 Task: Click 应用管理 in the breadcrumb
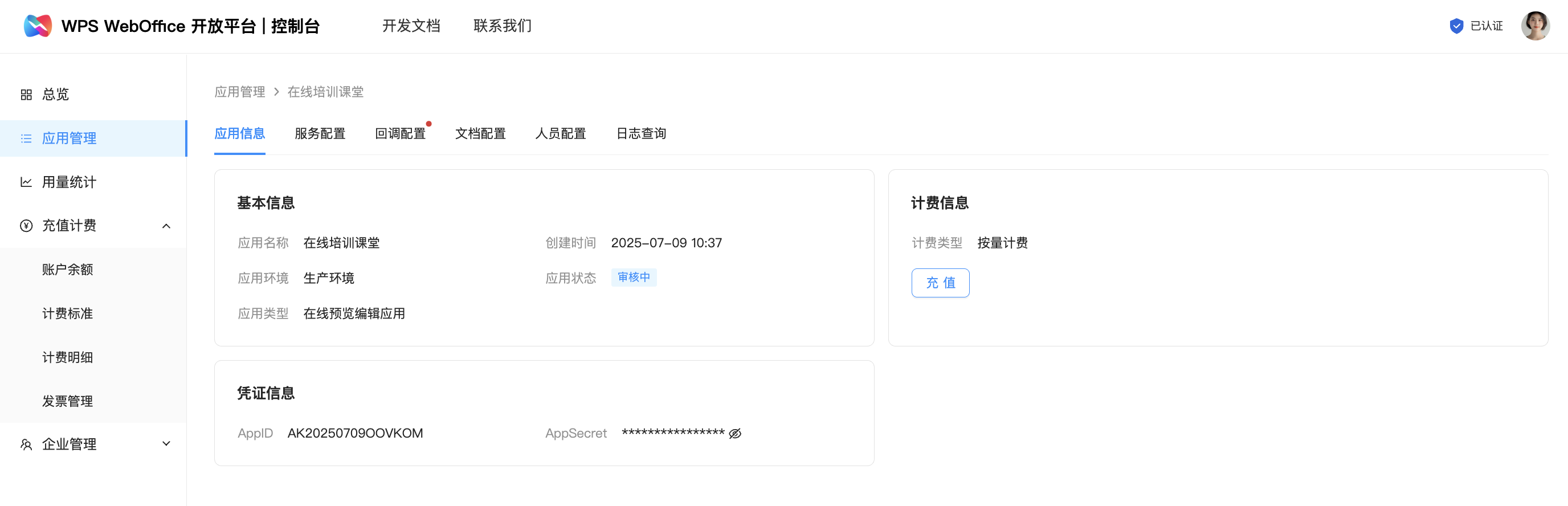pos(240,92)
